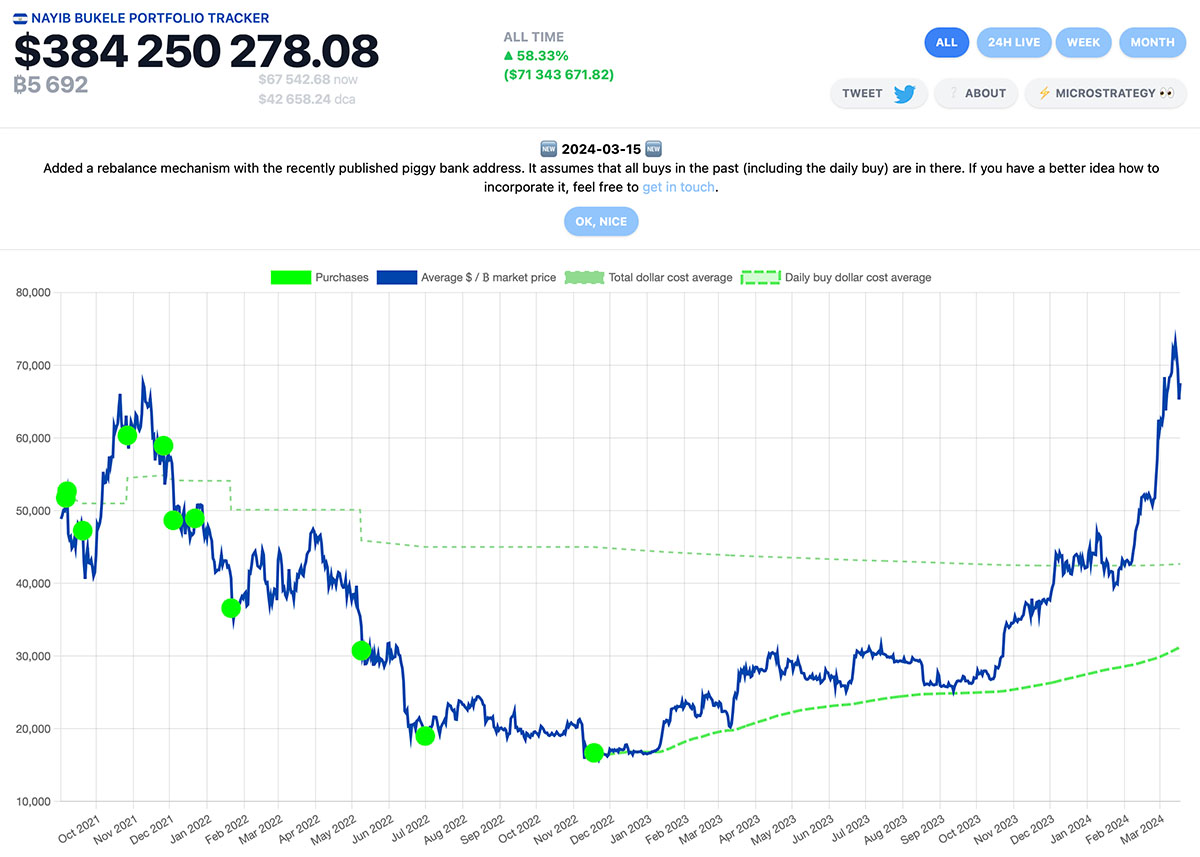1200x857 pixels.
Task: Open the TWEET share button
Action: click(879, 94)
